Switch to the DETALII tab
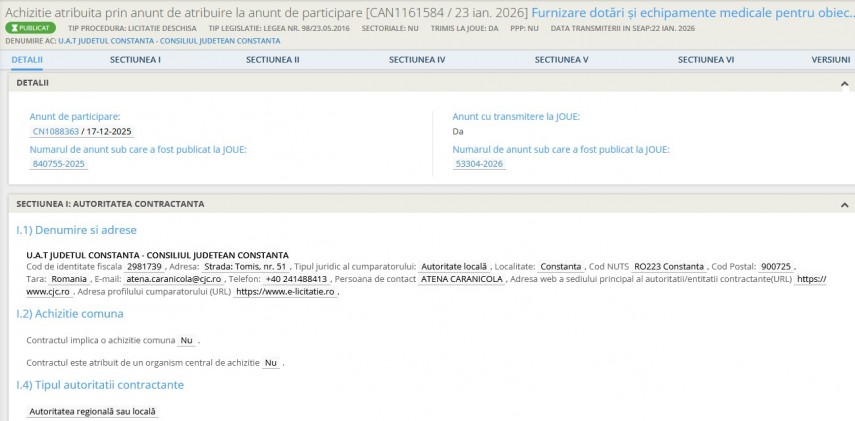This screenshot has width=855, height=421. point(27,60)
